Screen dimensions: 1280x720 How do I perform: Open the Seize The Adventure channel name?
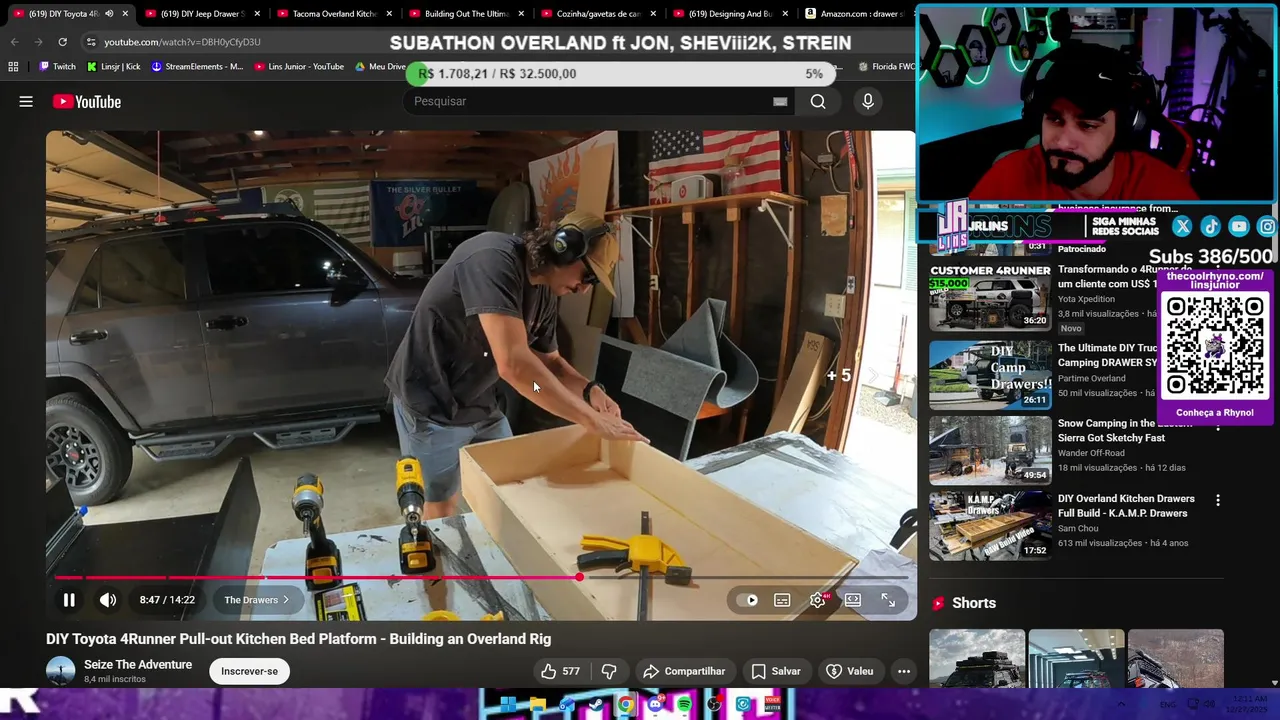pos(138,664)
